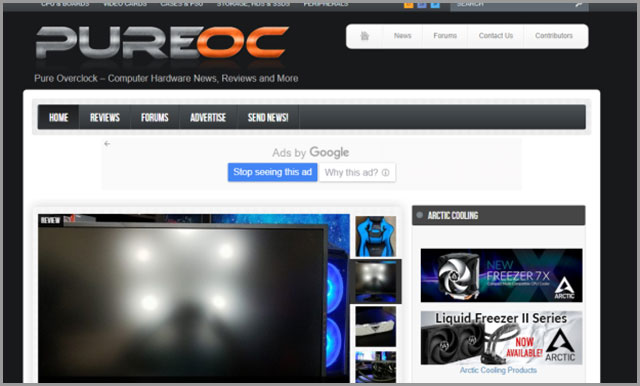Open the Twitter social icon in the top bar
Image resolution: width=640 pixels, height=386 pixels.
click(435, 4)
